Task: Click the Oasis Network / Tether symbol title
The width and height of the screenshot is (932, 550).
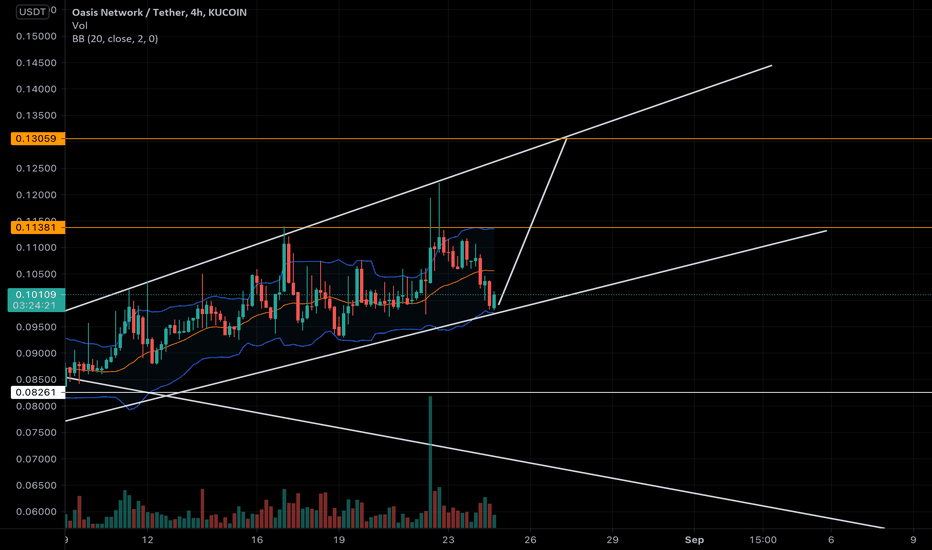Action: point(159,12)
